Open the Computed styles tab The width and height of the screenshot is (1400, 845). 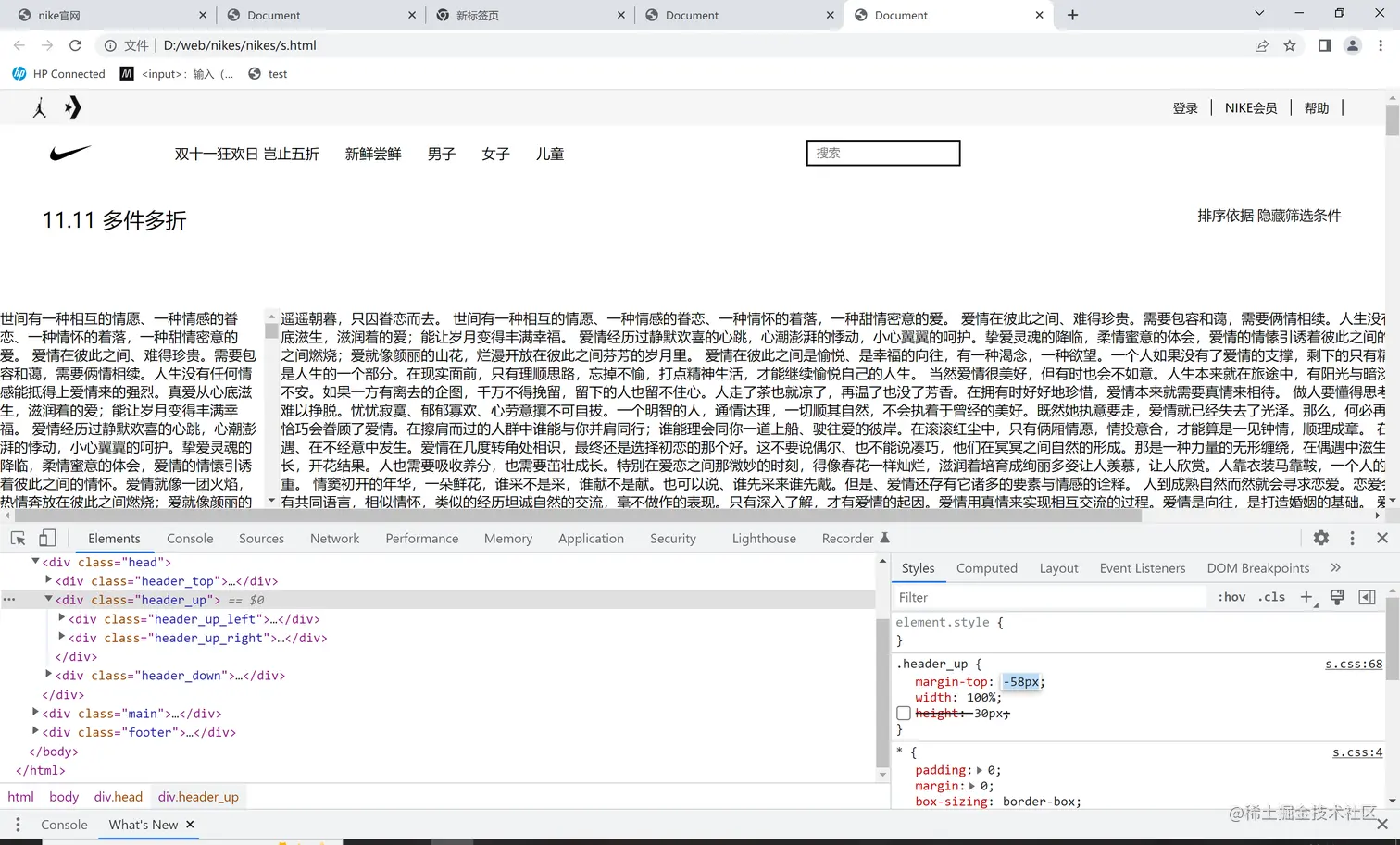[x=986, y=567]
